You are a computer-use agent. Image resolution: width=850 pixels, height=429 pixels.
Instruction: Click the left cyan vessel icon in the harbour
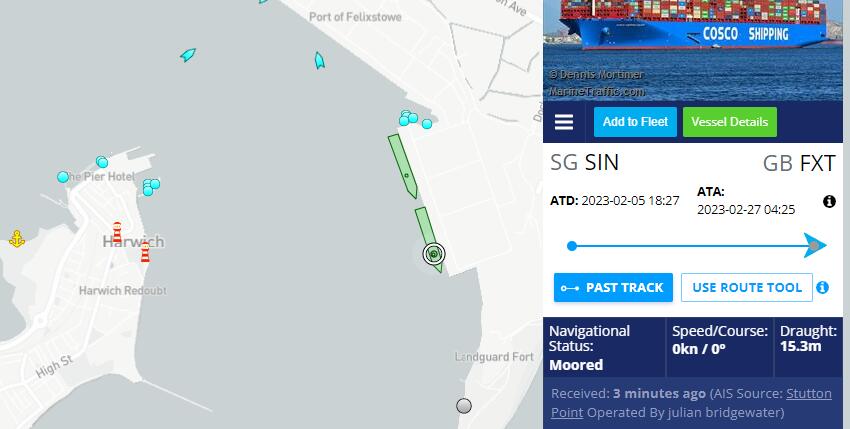click(188, 55)
